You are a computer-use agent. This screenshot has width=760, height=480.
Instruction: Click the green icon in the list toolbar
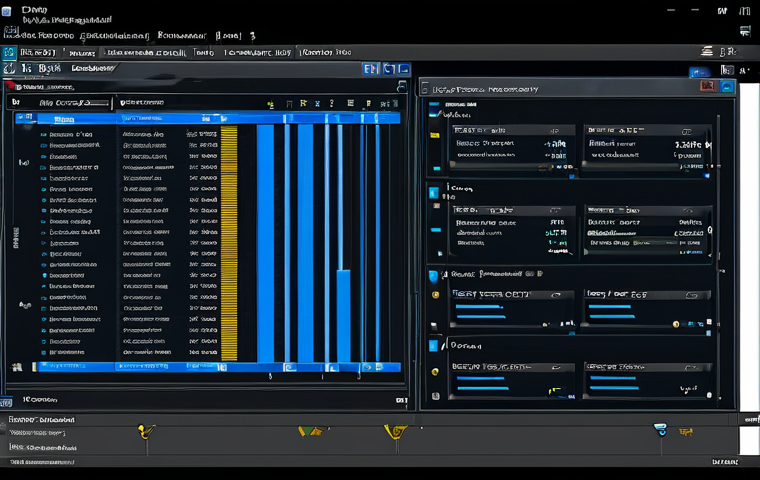point(270,104)
